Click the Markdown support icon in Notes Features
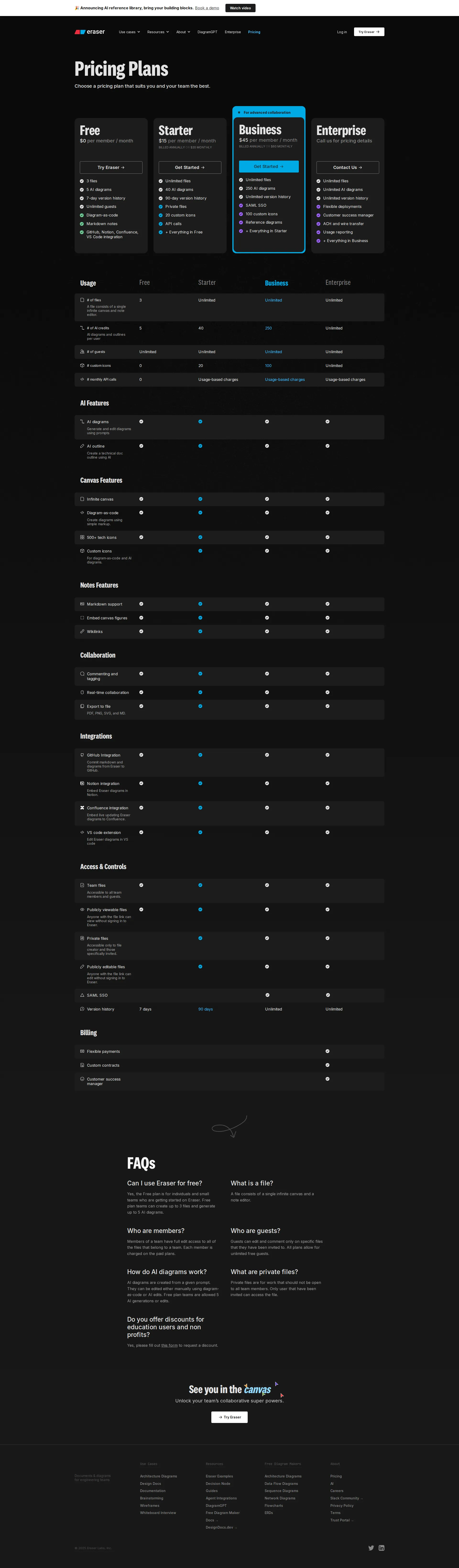This screenshot has width=459, height=1568. [x=82, y=604]
